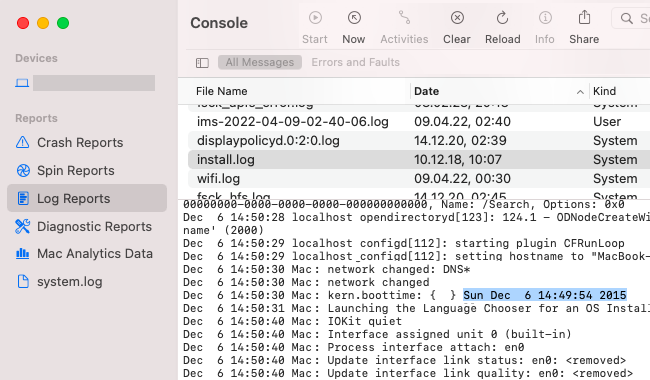Click the Date column sort arrow
The image size is (650, 380).
point(580,92)
